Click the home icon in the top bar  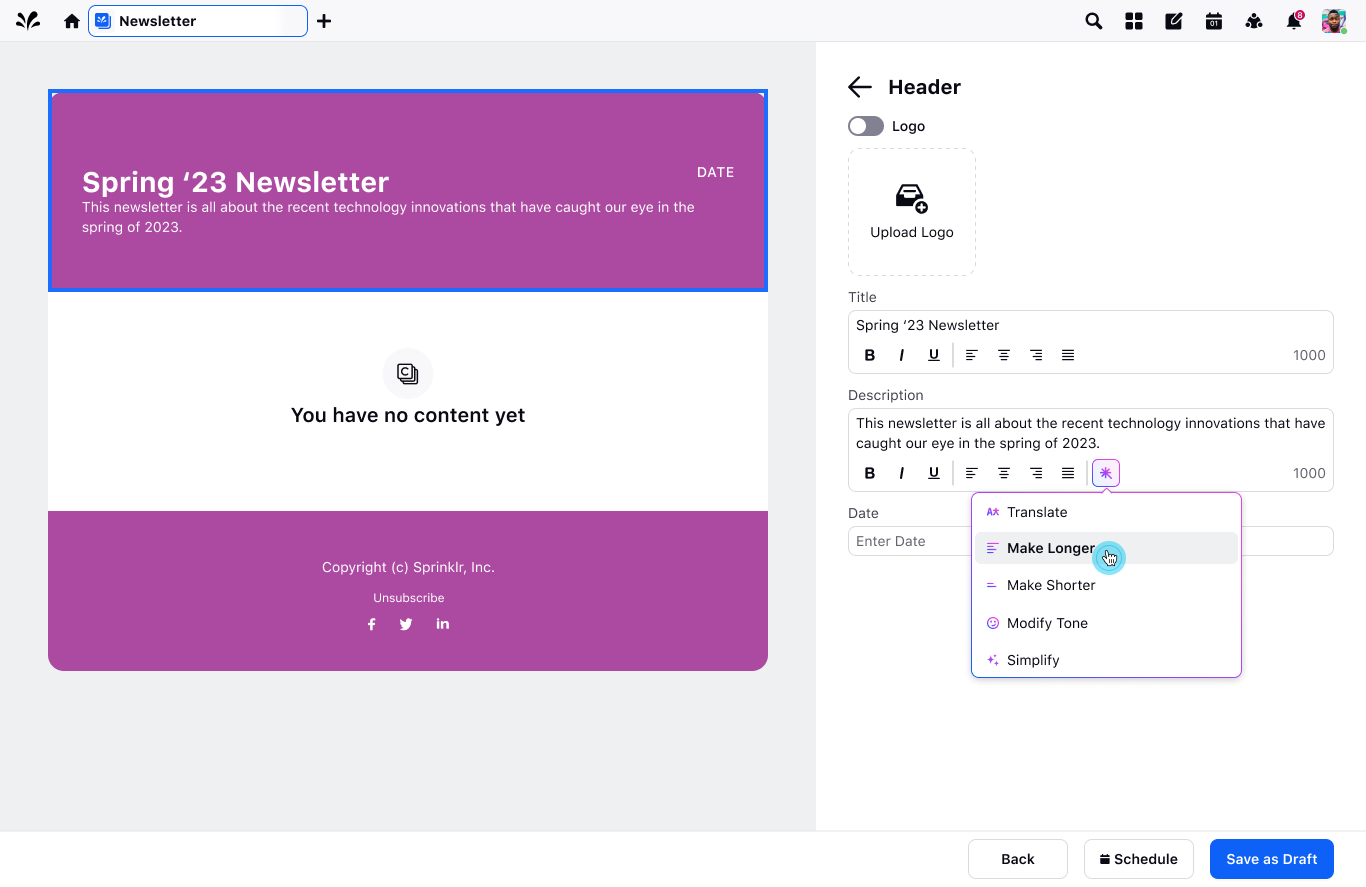click(71, 20)
